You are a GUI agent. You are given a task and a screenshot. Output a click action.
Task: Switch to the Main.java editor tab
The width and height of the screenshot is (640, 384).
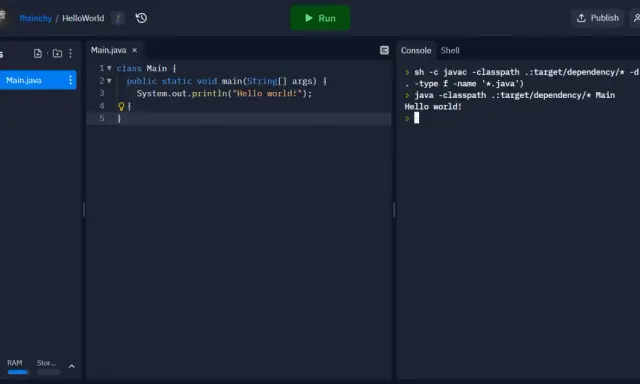click(x=109, y=50)
